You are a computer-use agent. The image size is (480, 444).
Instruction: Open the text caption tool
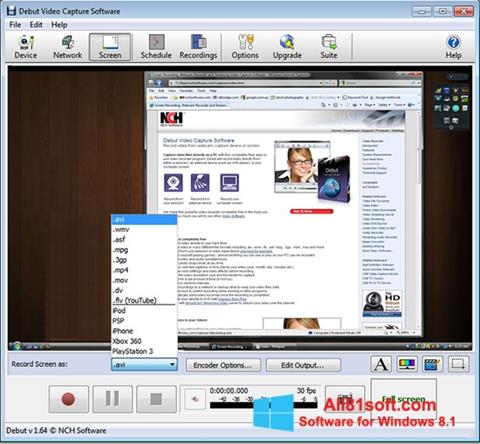point(381,364)
